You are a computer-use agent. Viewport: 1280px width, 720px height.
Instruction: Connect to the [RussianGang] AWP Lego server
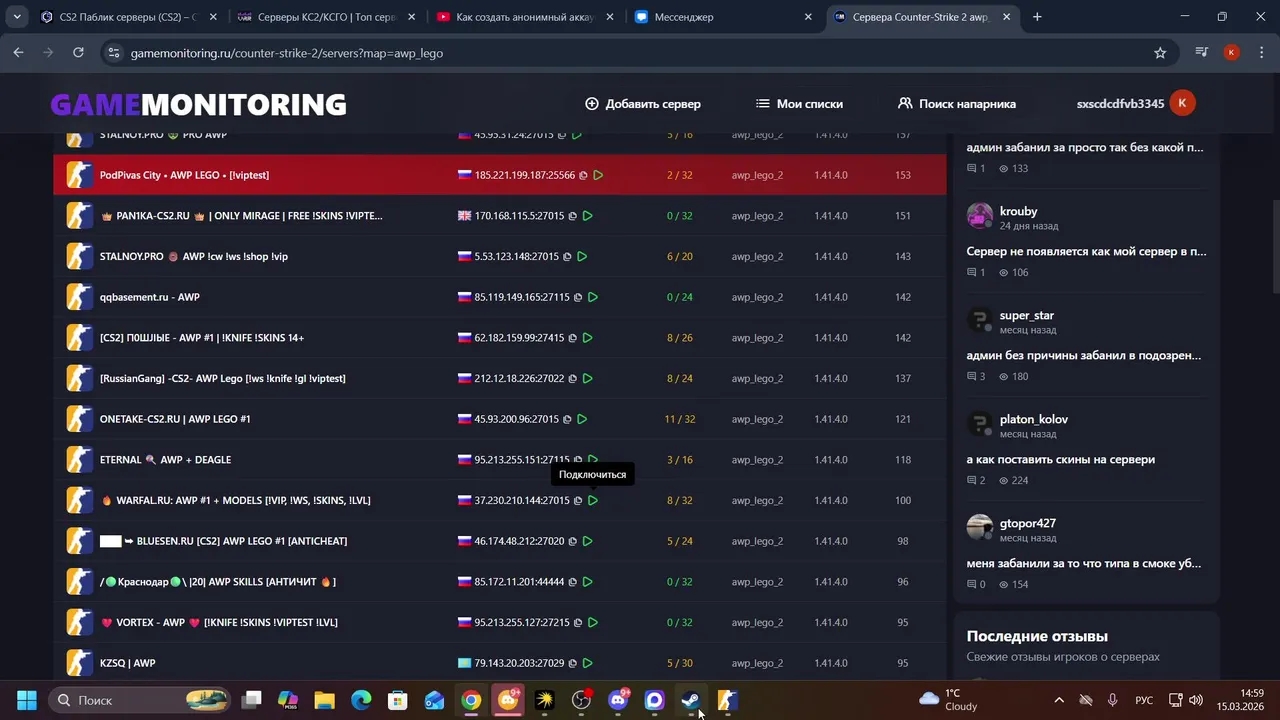coord(587,379)
